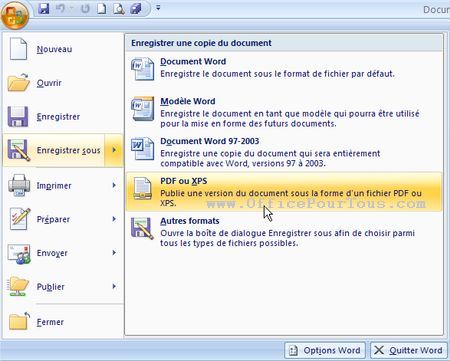Choose the PDF ou XPS option
This screenshot has height=361, width=450.
284,192
